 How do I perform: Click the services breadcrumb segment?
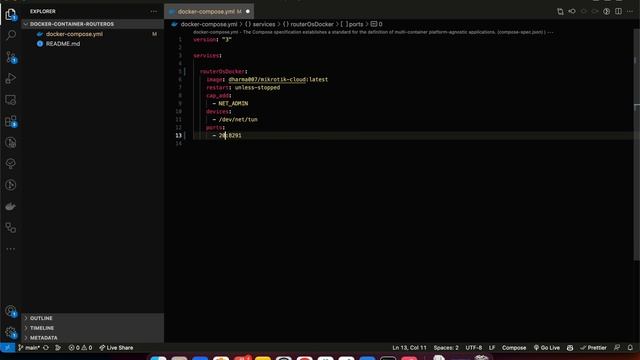(x=264, y=24)
